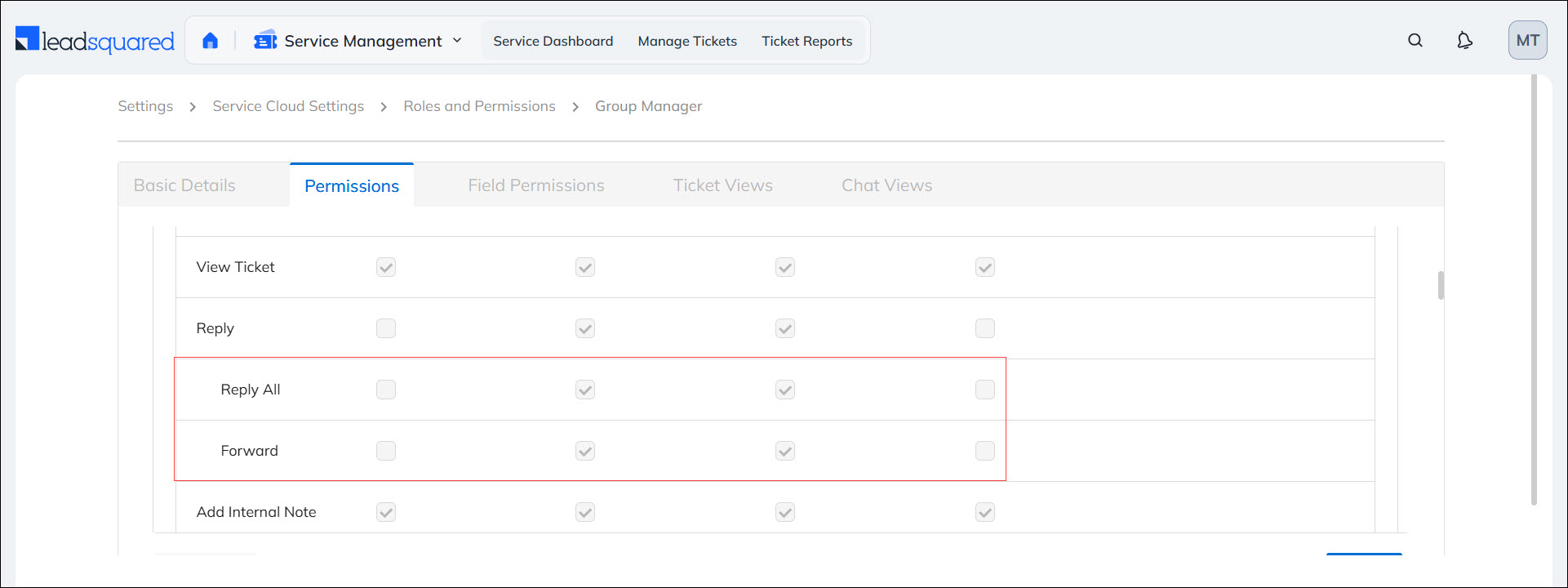Toggle the second Add Internal Note checkbox

click(x=585, y=512)
